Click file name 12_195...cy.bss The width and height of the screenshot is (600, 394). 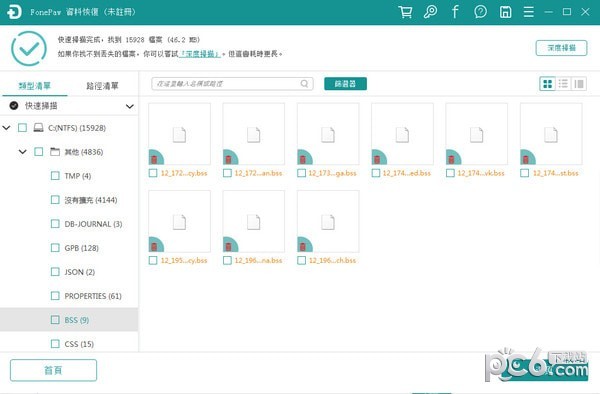[184, 260]
